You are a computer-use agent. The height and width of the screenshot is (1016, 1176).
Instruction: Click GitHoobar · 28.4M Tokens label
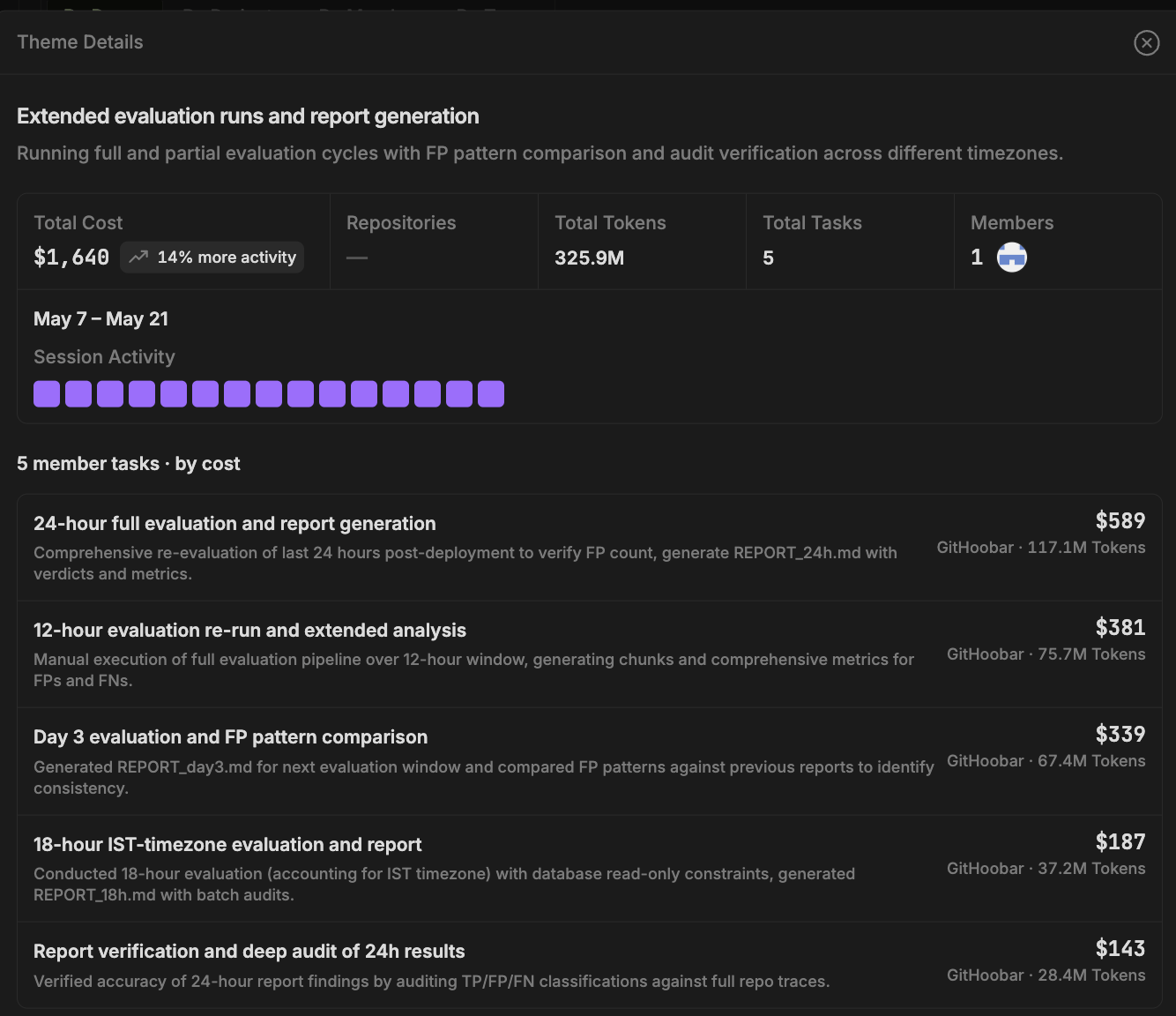pos(1046,975)
